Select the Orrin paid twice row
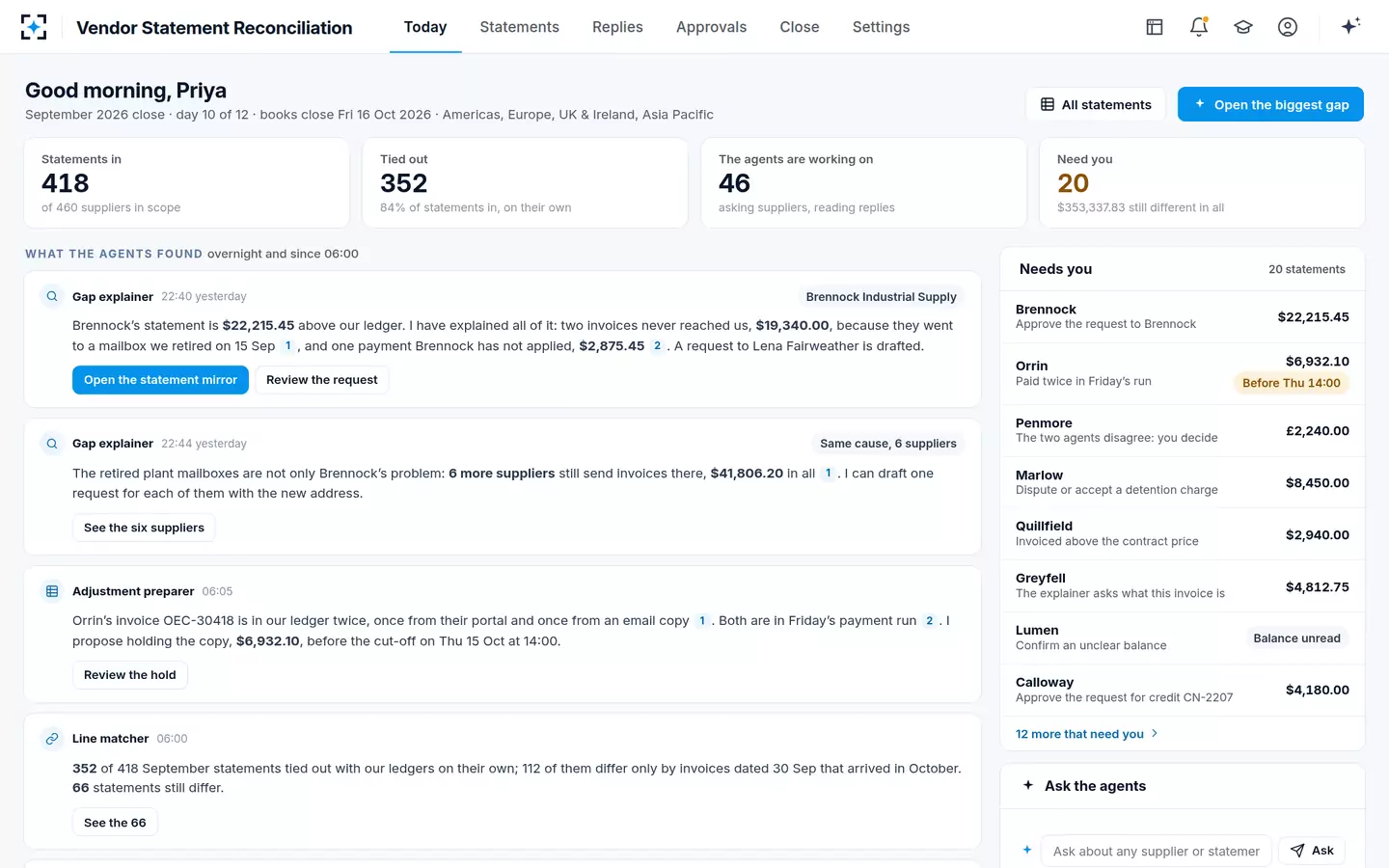The width and height of the screenshot is (1389, 868). [1183, 373]
